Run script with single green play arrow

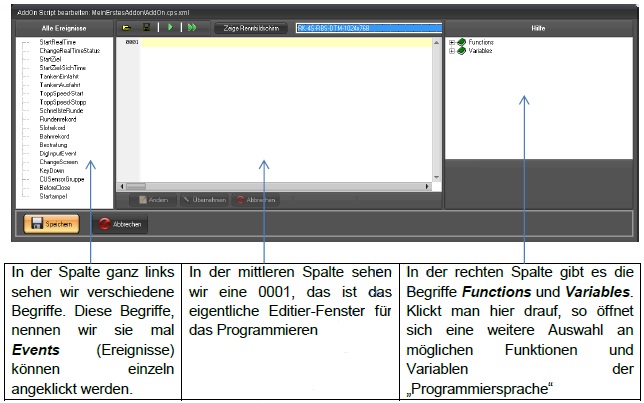(x=170, y=28)
